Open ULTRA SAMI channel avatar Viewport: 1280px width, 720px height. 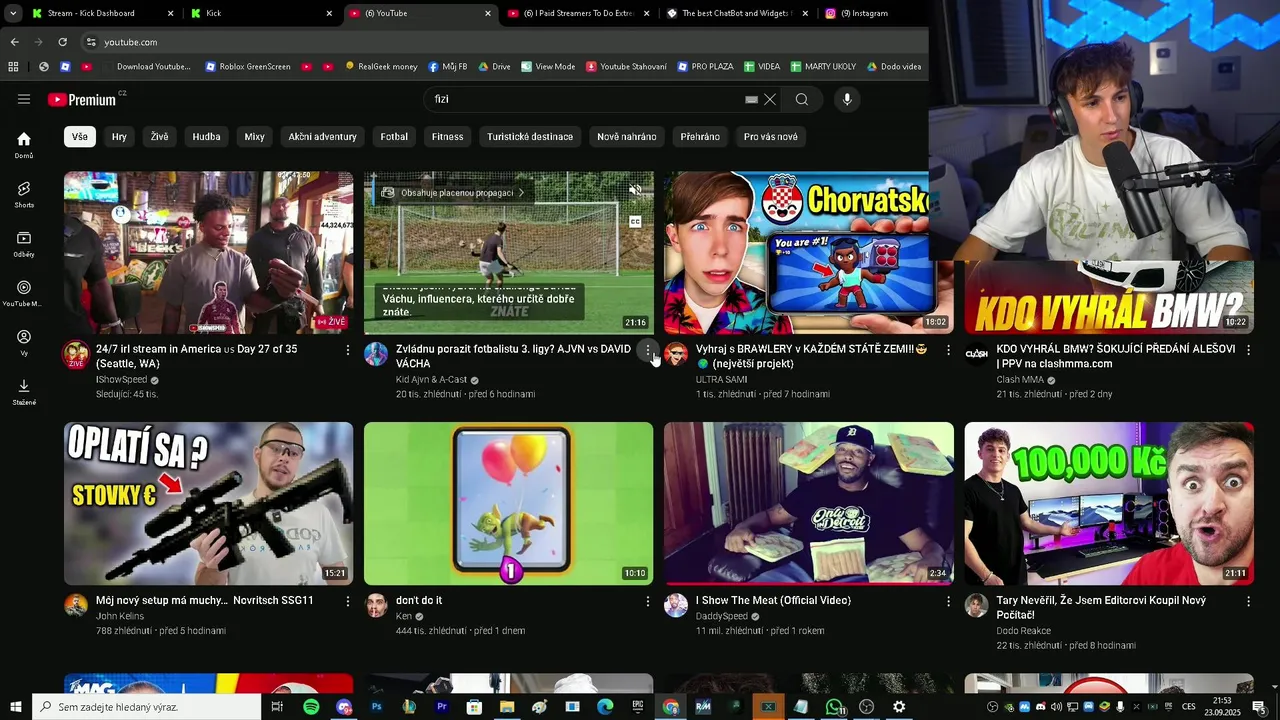(676, 354)
